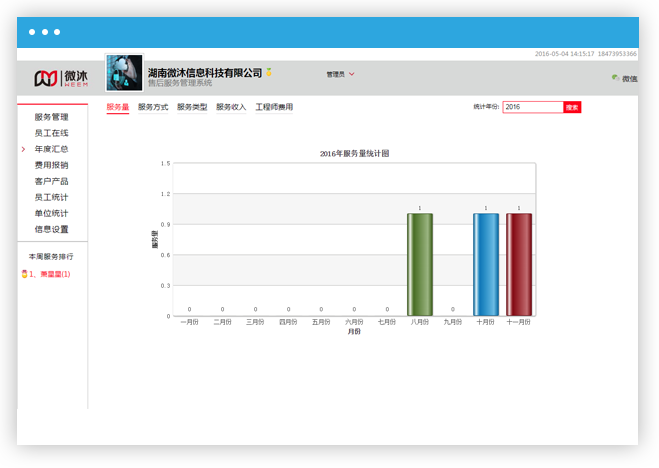Select the 工程师费用 tab

(x=274, y=107)
